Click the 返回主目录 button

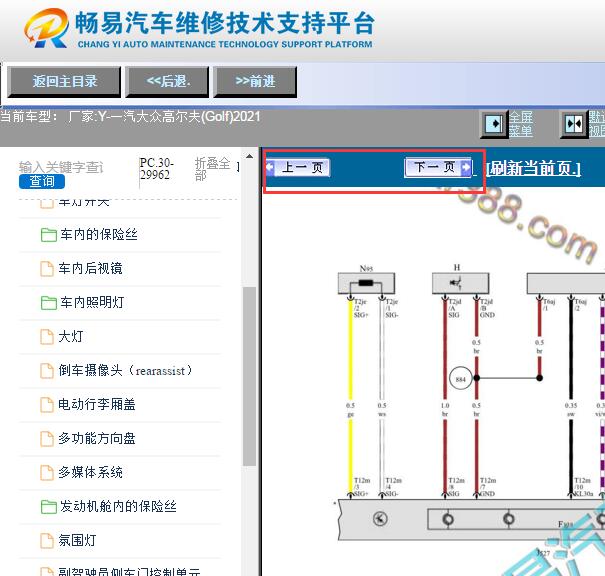[x=64, y=81]
